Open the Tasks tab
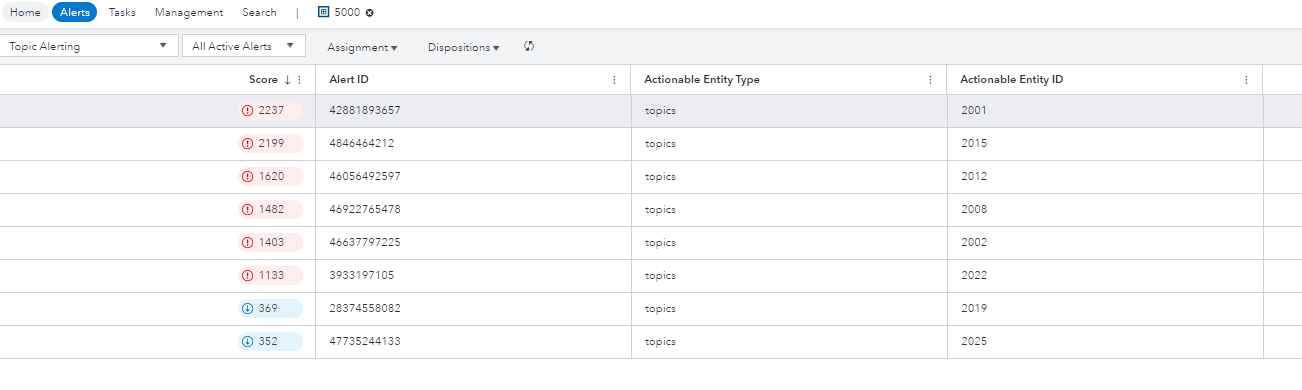 coord(122,13)
